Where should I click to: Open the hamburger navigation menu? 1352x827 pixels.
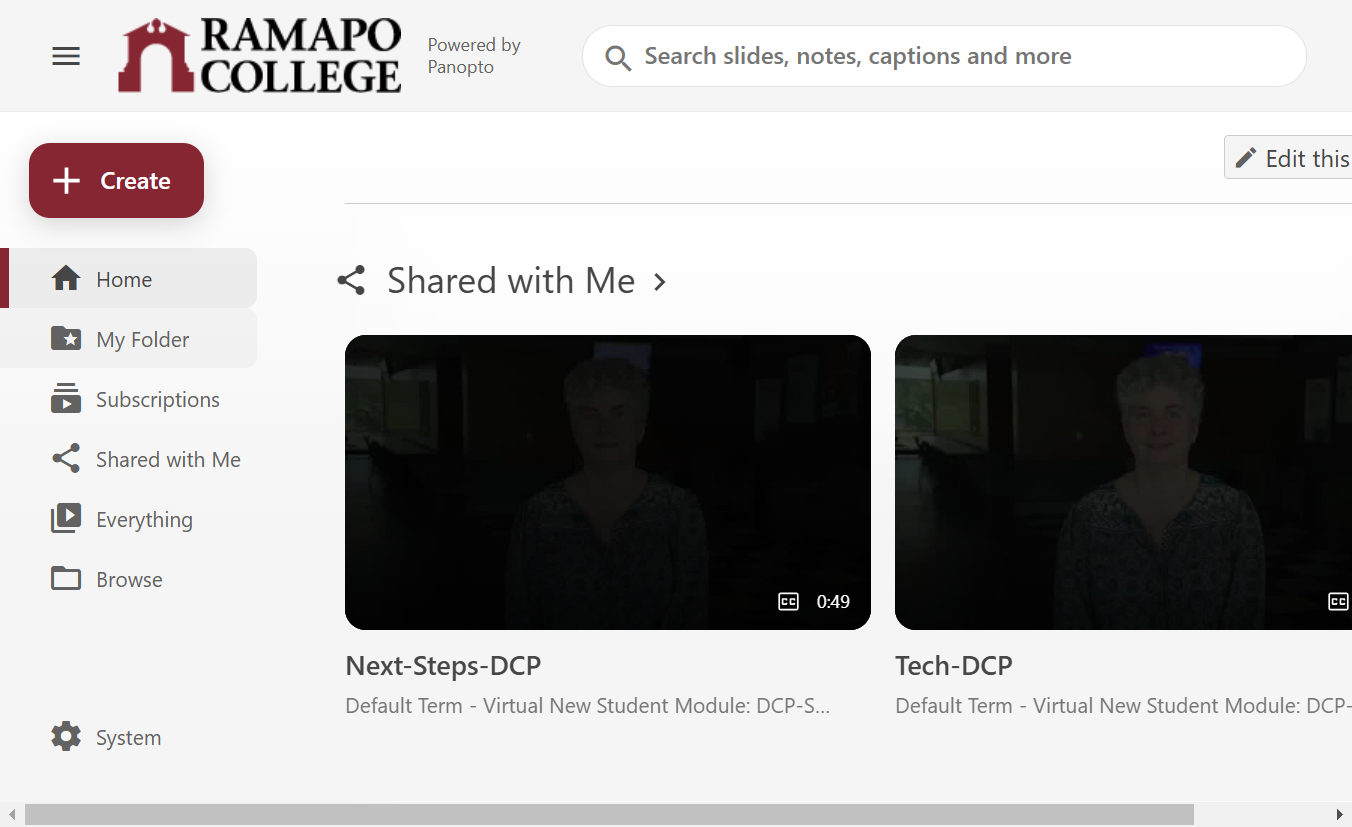[66, 56]
